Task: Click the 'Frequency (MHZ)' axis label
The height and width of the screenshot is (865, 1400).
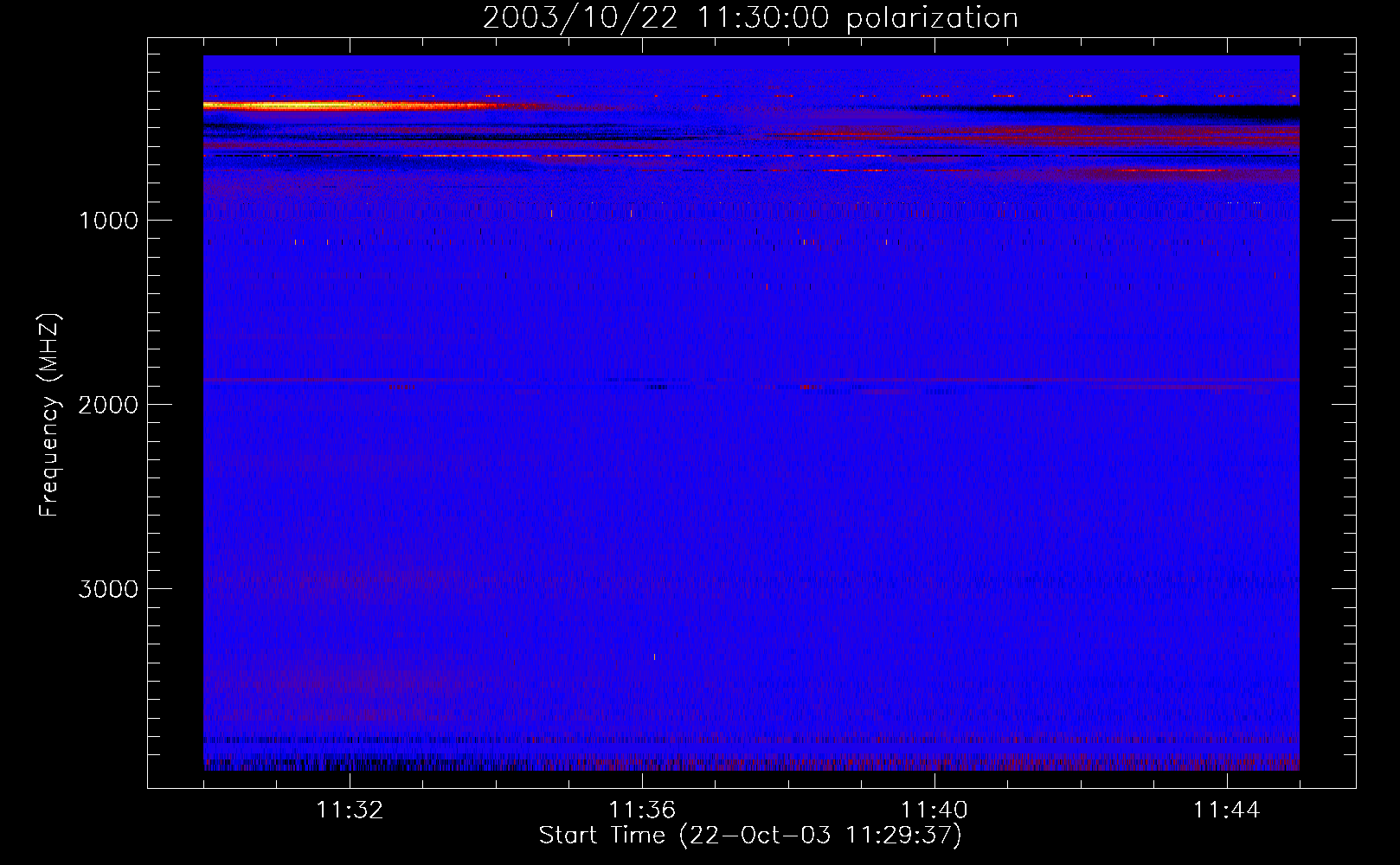Action: tap(49, 414)
